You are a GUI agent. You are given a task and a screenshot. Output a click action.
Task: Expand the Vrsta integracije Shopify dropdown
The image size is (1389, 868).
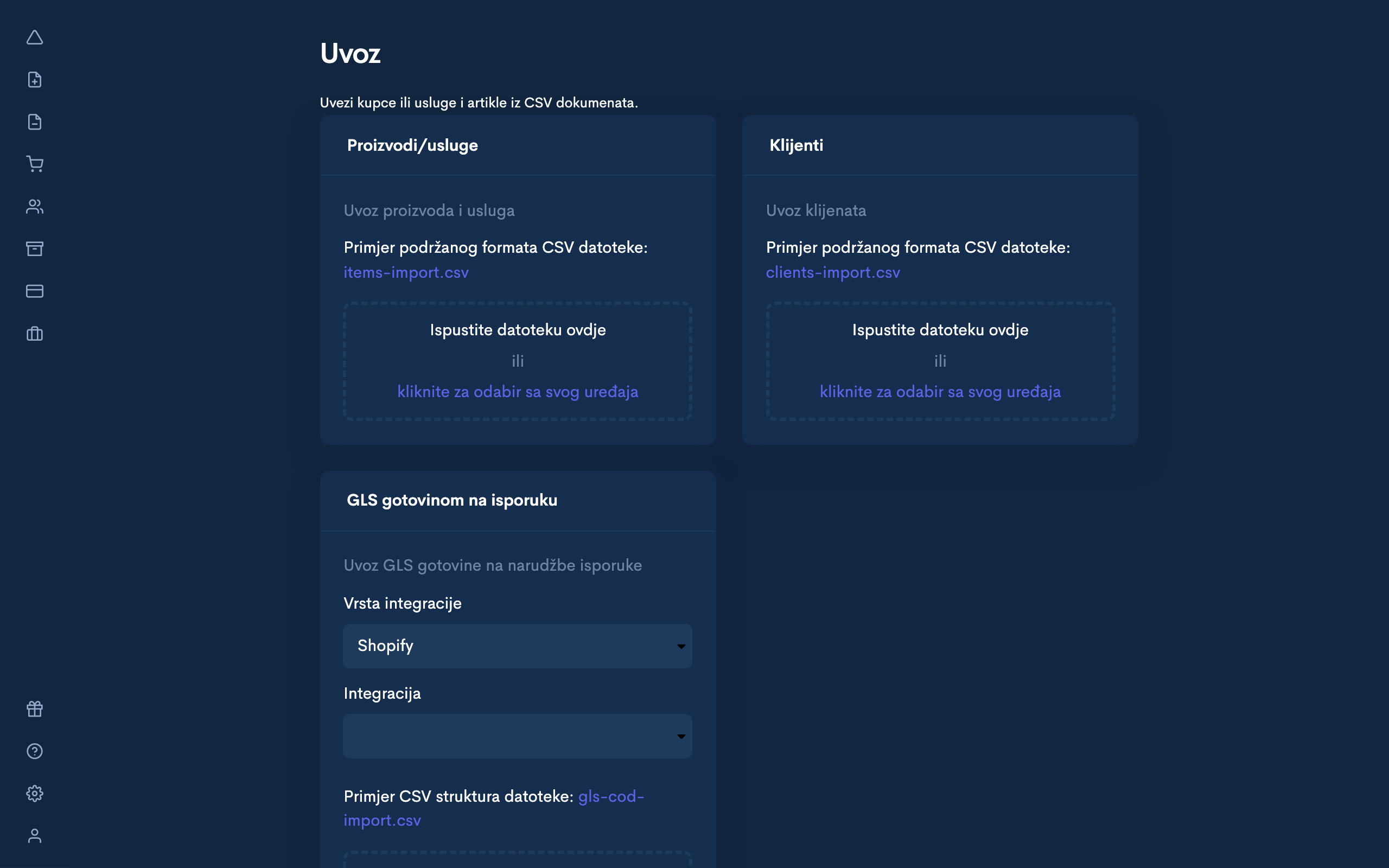click(517, 646)
